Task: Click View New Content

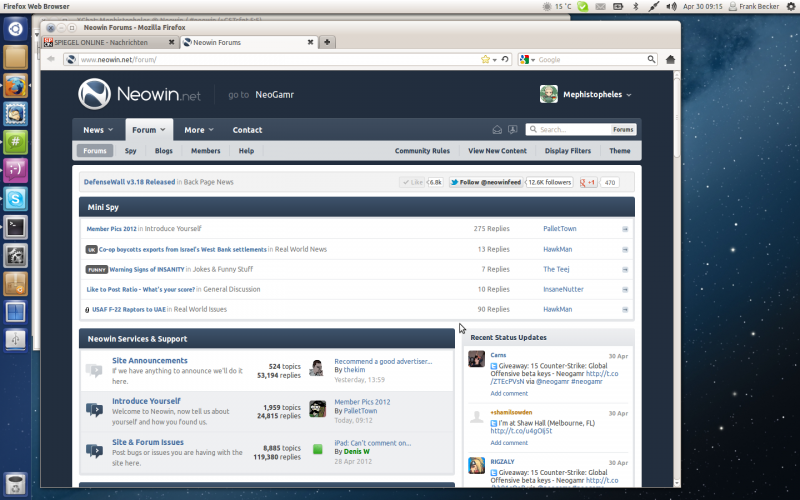Action: tap(497, 151)
